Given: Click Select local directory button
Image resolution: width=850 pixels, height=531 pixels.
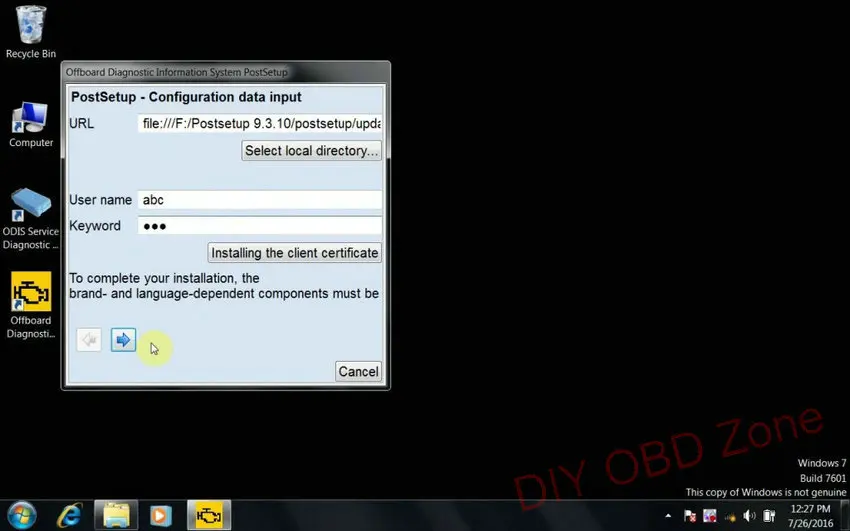Looking at the screenshot, I should (x=311, y=151).
